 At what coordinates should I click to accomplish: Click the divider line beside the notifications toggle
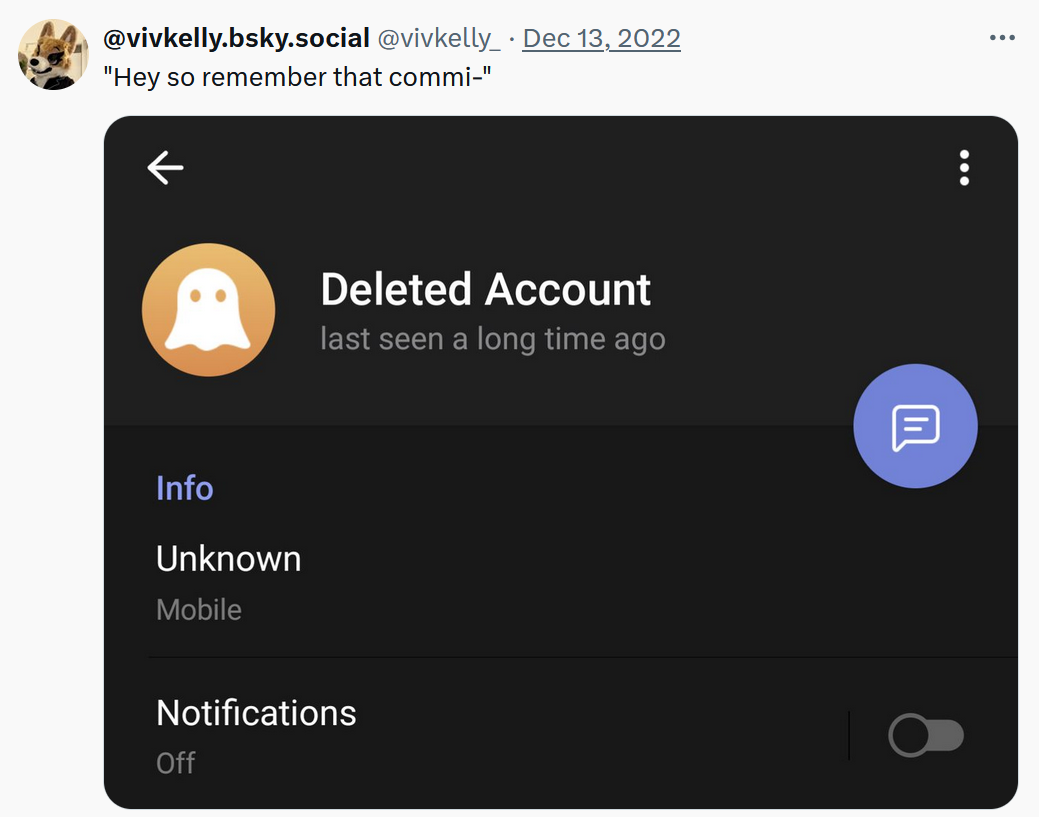tap(849, 735)
